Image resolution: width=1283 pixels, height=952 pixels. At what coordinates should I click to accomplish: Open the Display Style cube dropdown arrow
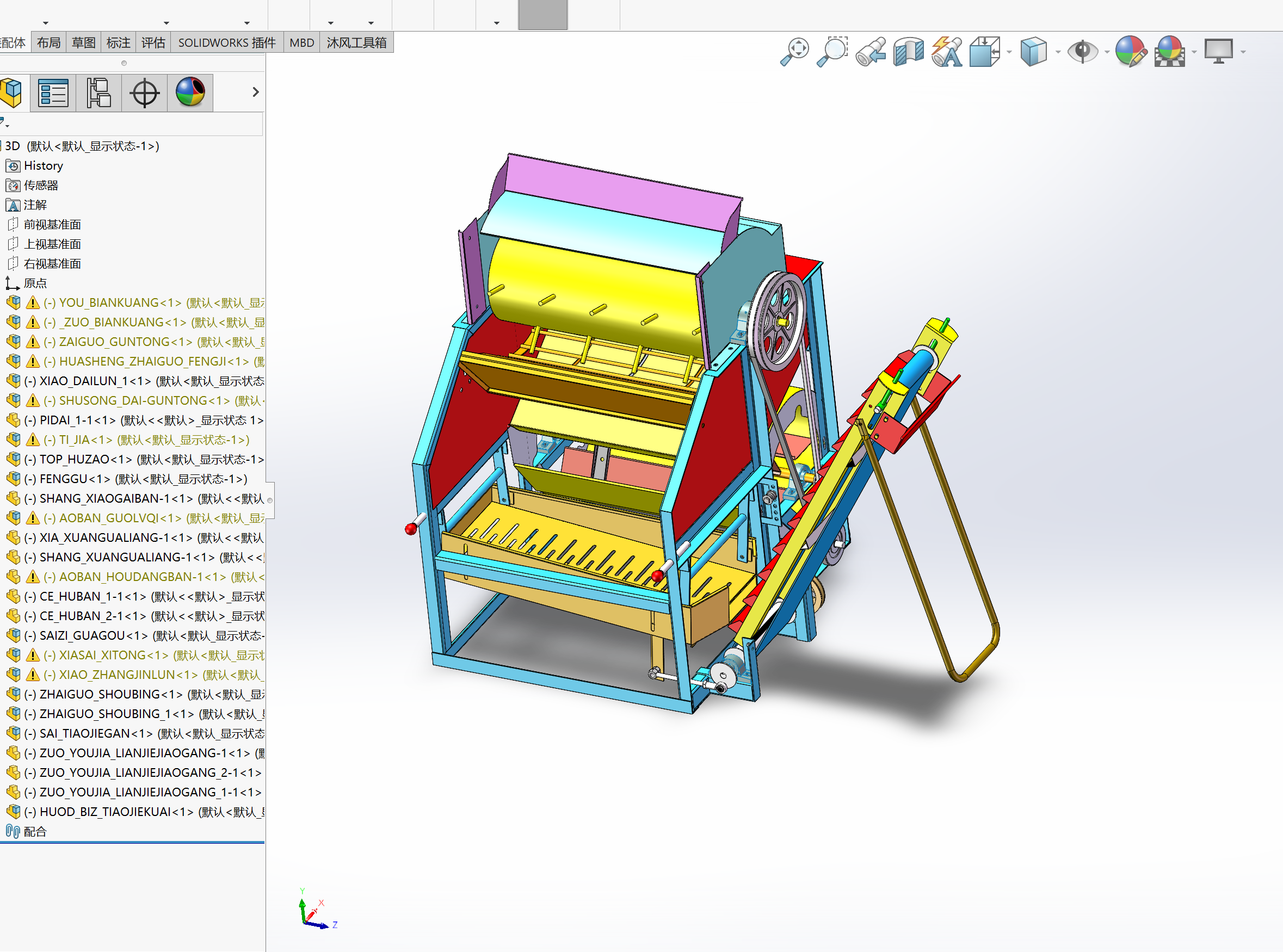pyautogui.click(x=1058, y=52)
